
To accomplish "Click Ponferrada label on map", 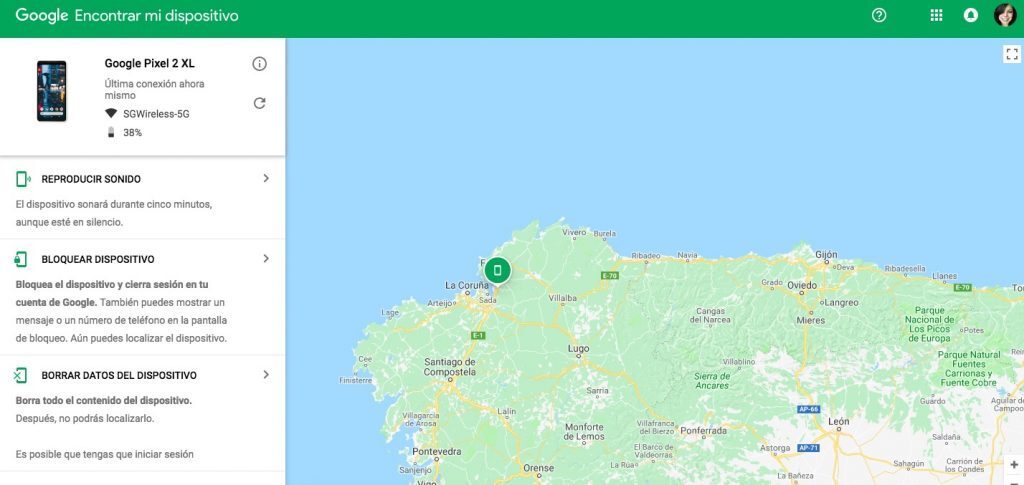I will click(x=703, y=431).
